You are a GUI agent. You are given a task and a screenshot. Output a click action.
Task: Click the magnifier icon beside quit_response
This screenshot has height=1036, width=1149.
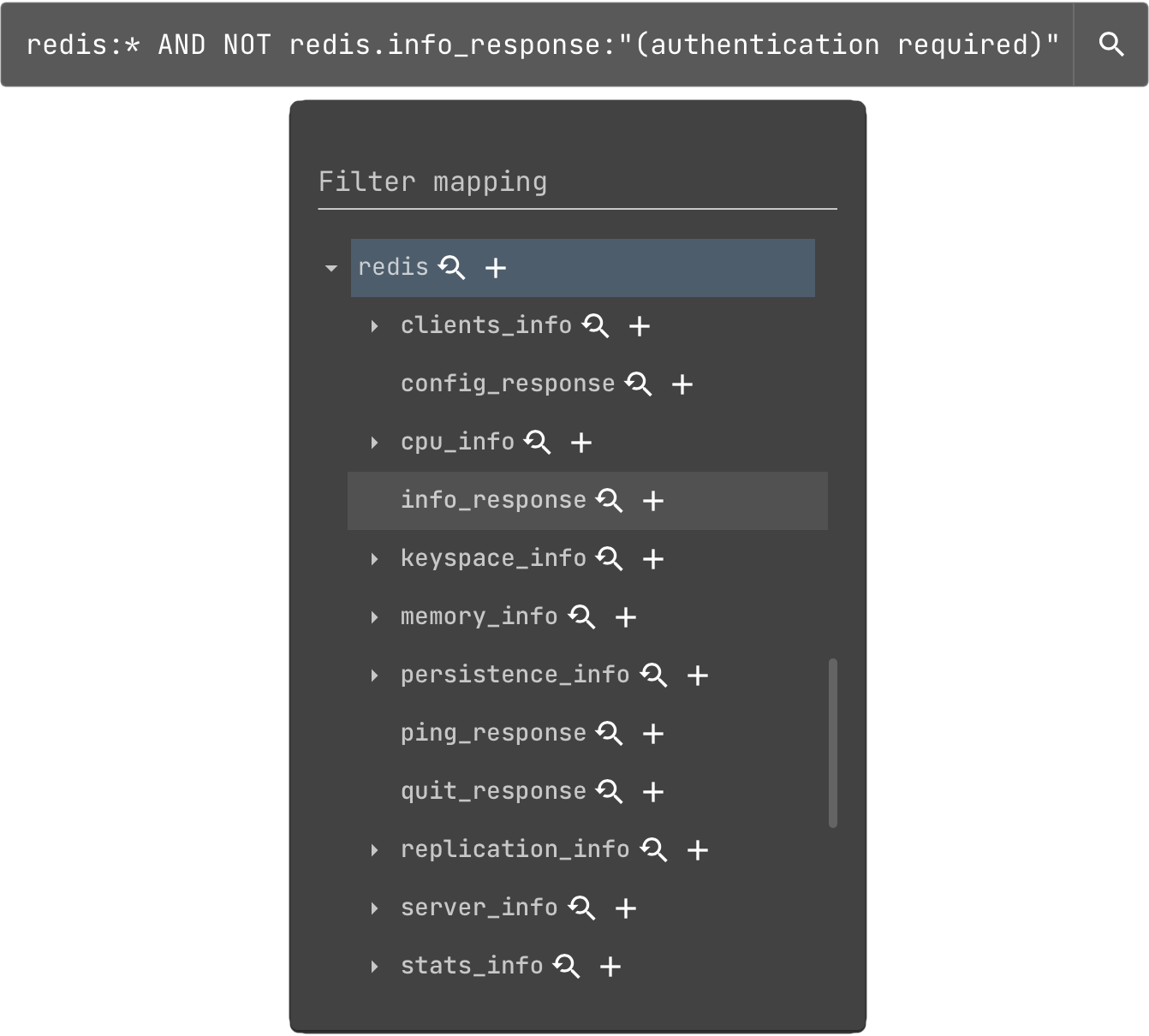click(x=610, y=792)
